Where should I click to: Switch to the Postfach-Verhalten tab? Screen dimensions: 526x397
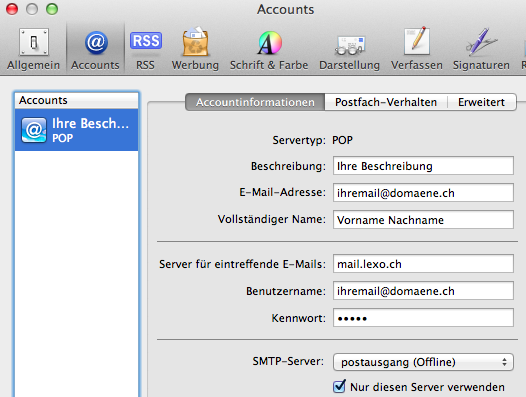386,102
